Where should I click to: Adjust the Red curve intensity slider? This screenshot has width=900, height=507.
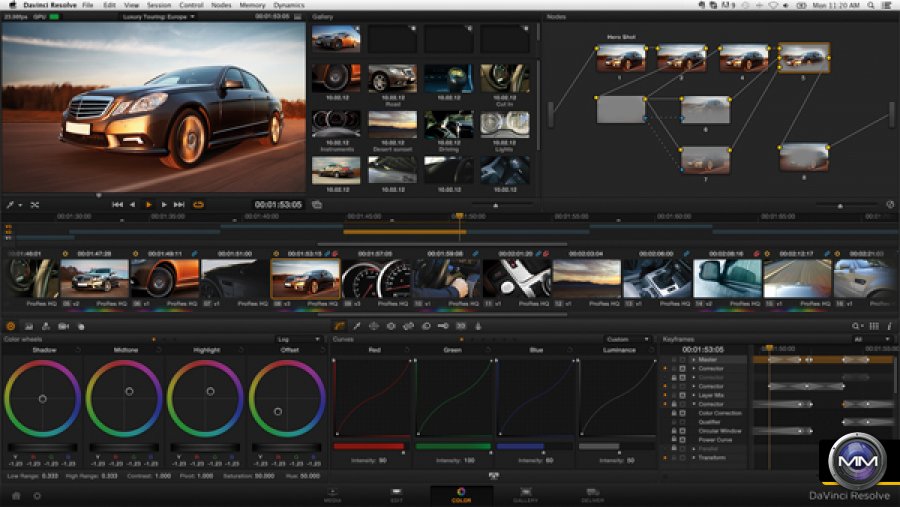pos(368,446)
